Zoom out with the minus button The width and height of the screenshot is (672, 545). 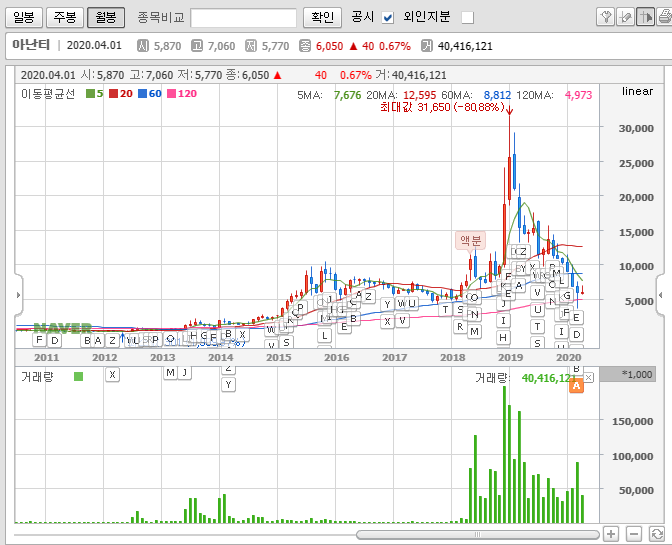634,534
